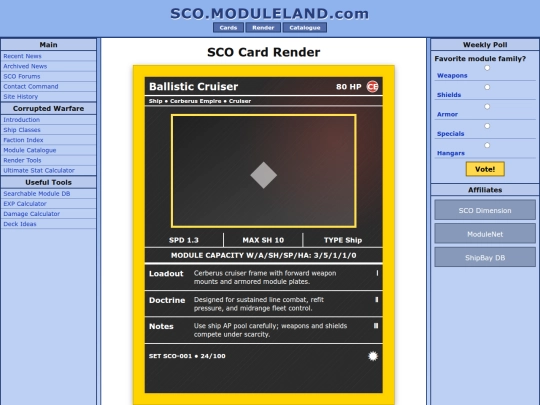Viewport: 540px width, 405px height.
Task: Click the Loadout row cost marker
Action: [x=377, y=273]
